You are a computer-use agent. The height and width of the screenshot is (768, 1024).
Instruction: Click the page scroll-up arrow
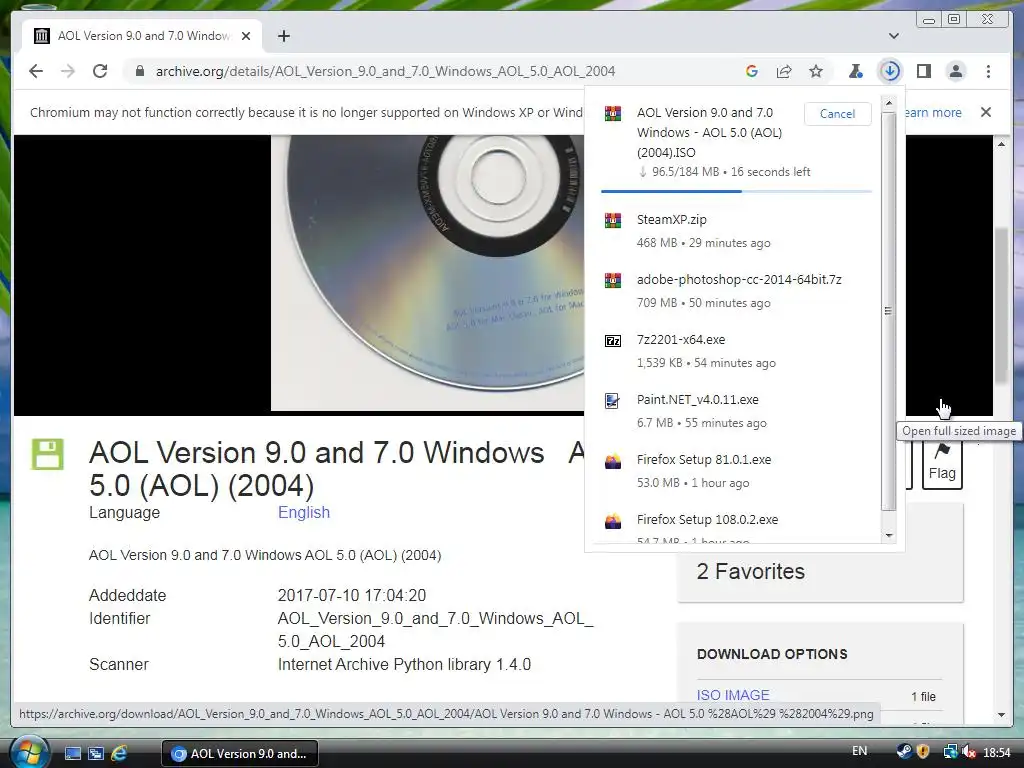[1001, 144]
